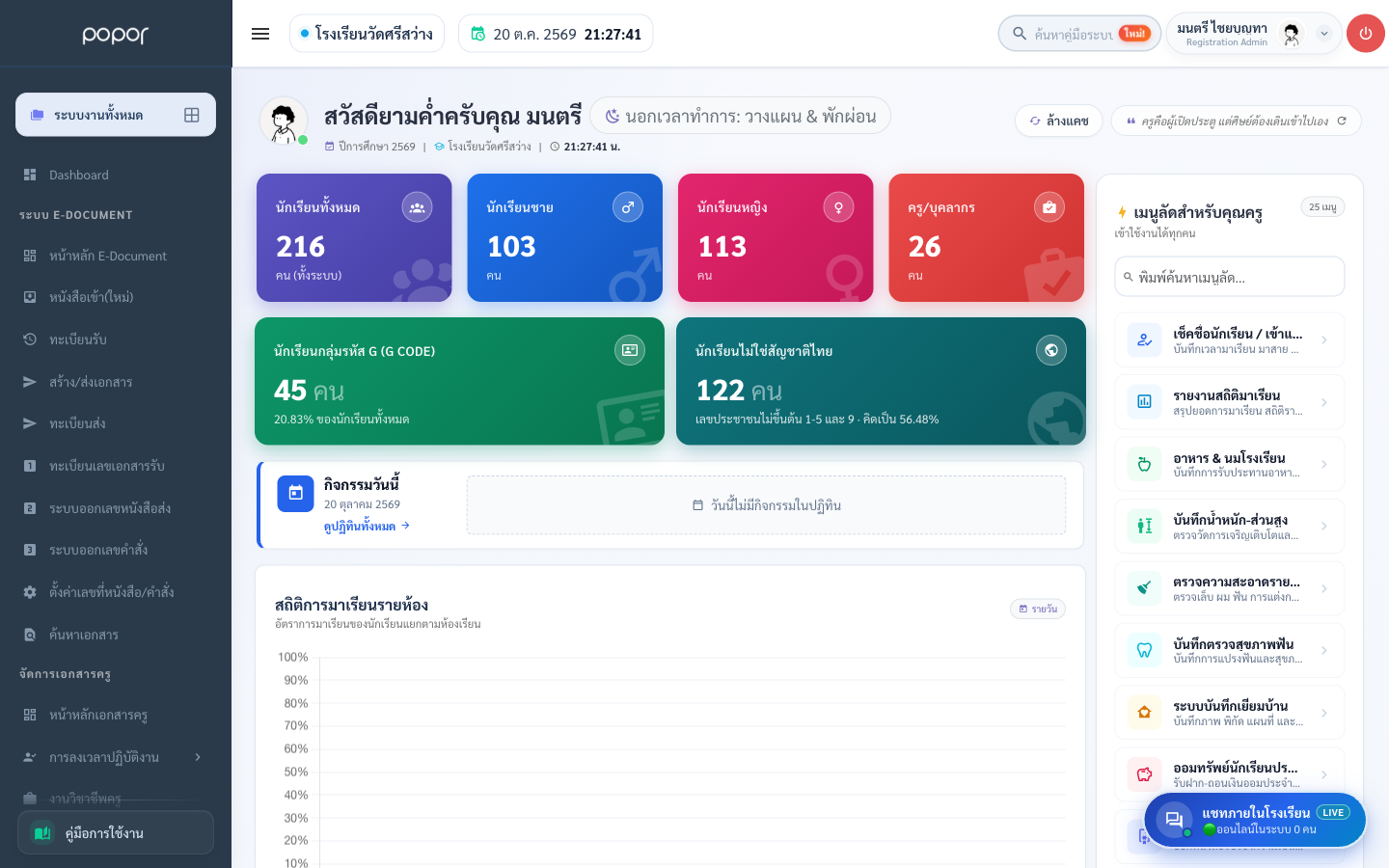Viewport: 1389px width, 868px height.
Task: Click the chat bubble icon in แชทภายในโรงเรียน
Action: [1174, 820]
